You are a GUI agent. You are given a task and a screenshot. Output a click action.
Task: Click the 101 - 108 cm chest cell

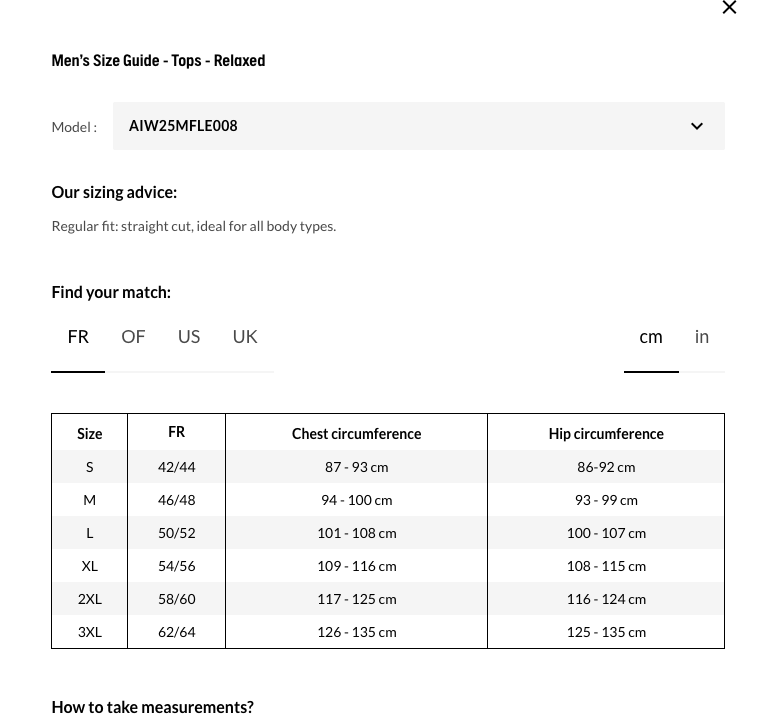pyautogui.click(x=356, y=533)
